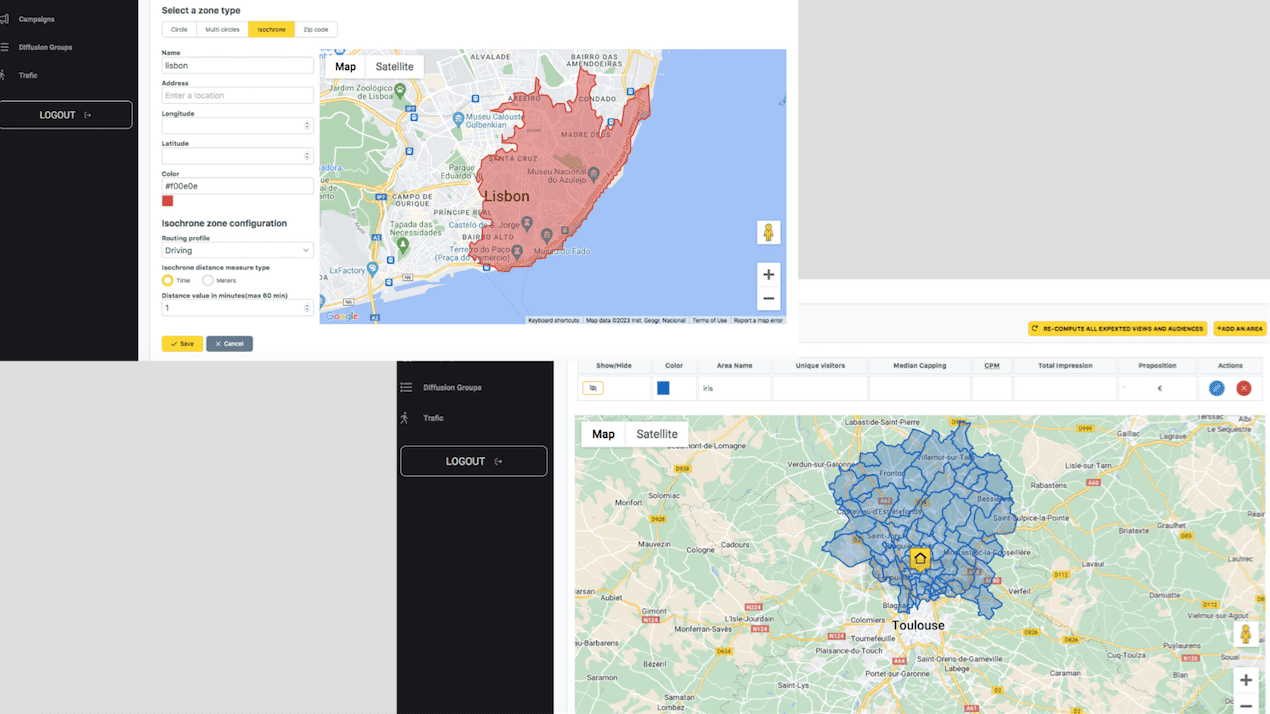Image resolution: width=1270 pixels, height=714 pixels.
Task: Click Museu Nacional do Azulejo marker icon
Action: coord(593,174)
